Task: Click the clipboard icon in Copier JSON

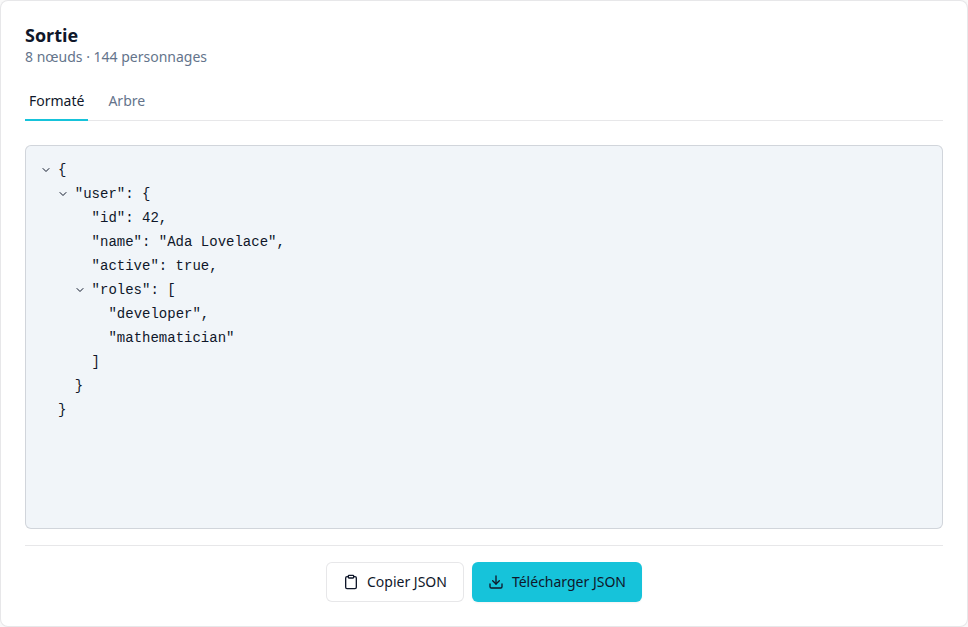Action: coord(351,582)
